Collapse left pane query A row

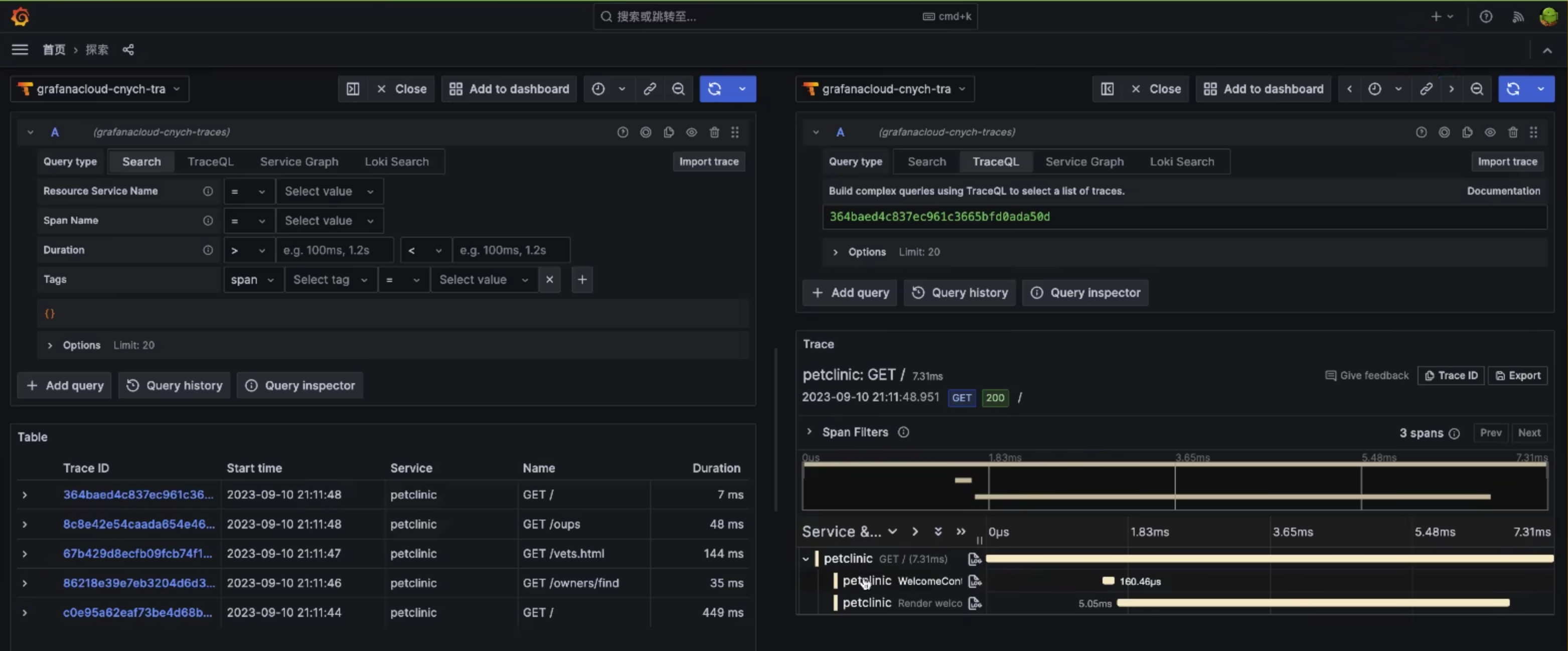(x=30, y=132)
